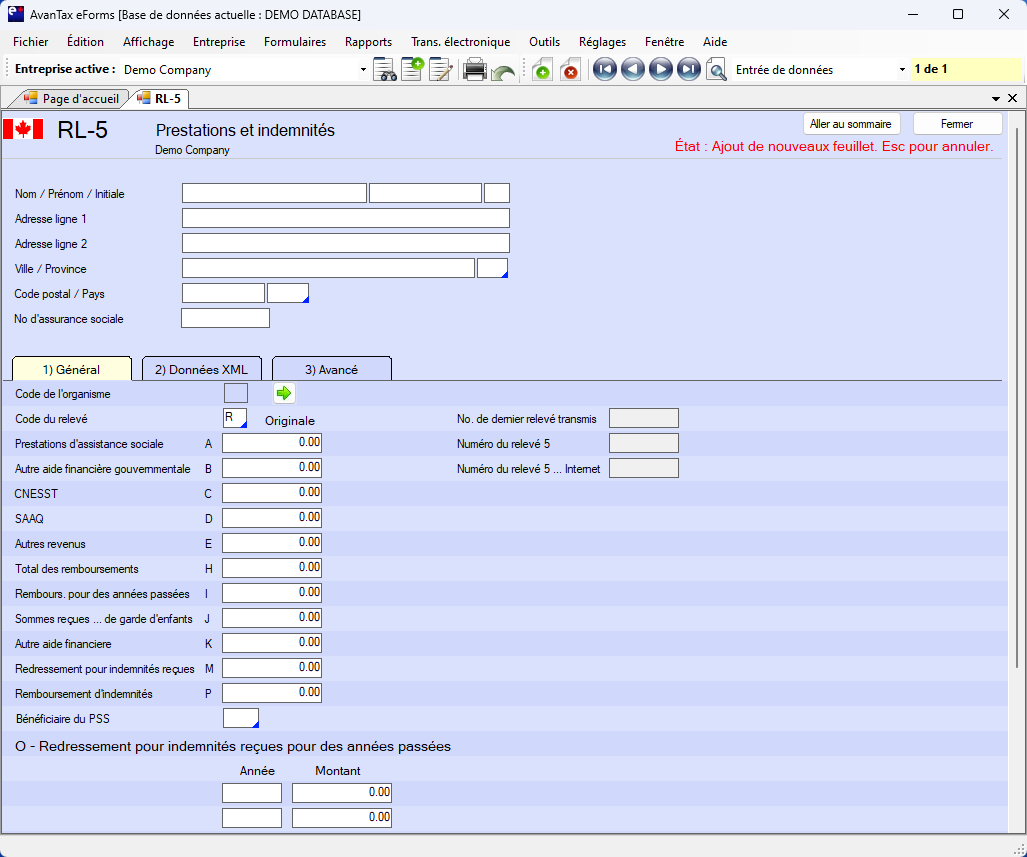Click the Canadian flag icon

[23, 129]
